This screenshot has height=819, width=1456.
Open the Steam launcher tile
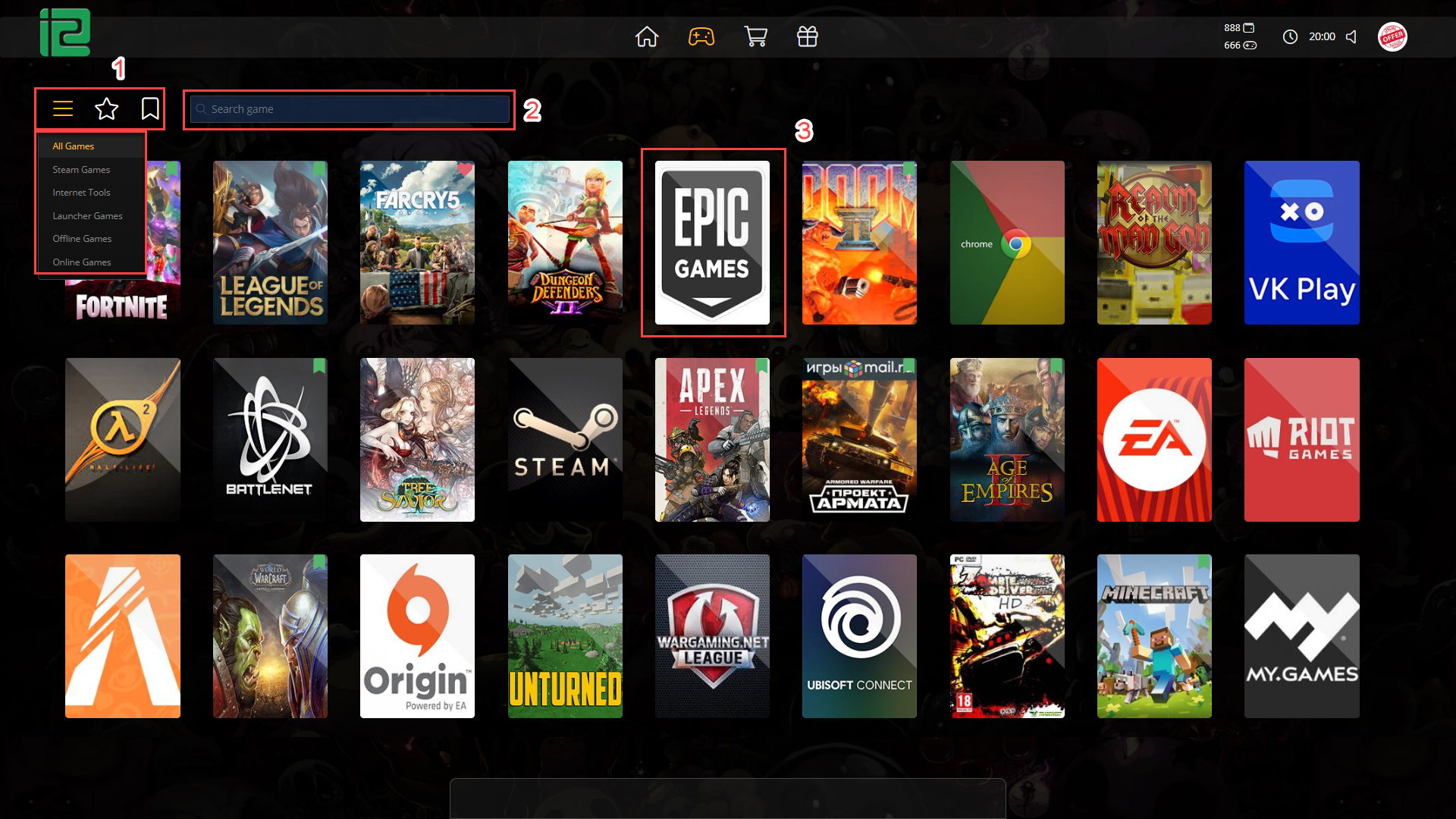tap(565, 440)
